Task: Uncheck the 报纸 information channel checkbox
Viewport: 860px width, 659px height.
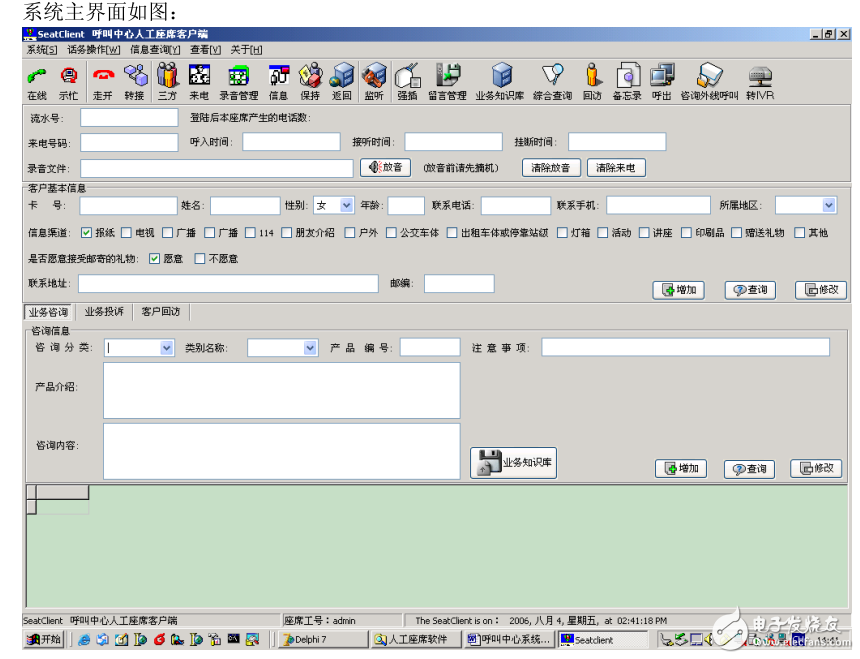Action: [87, 233]
